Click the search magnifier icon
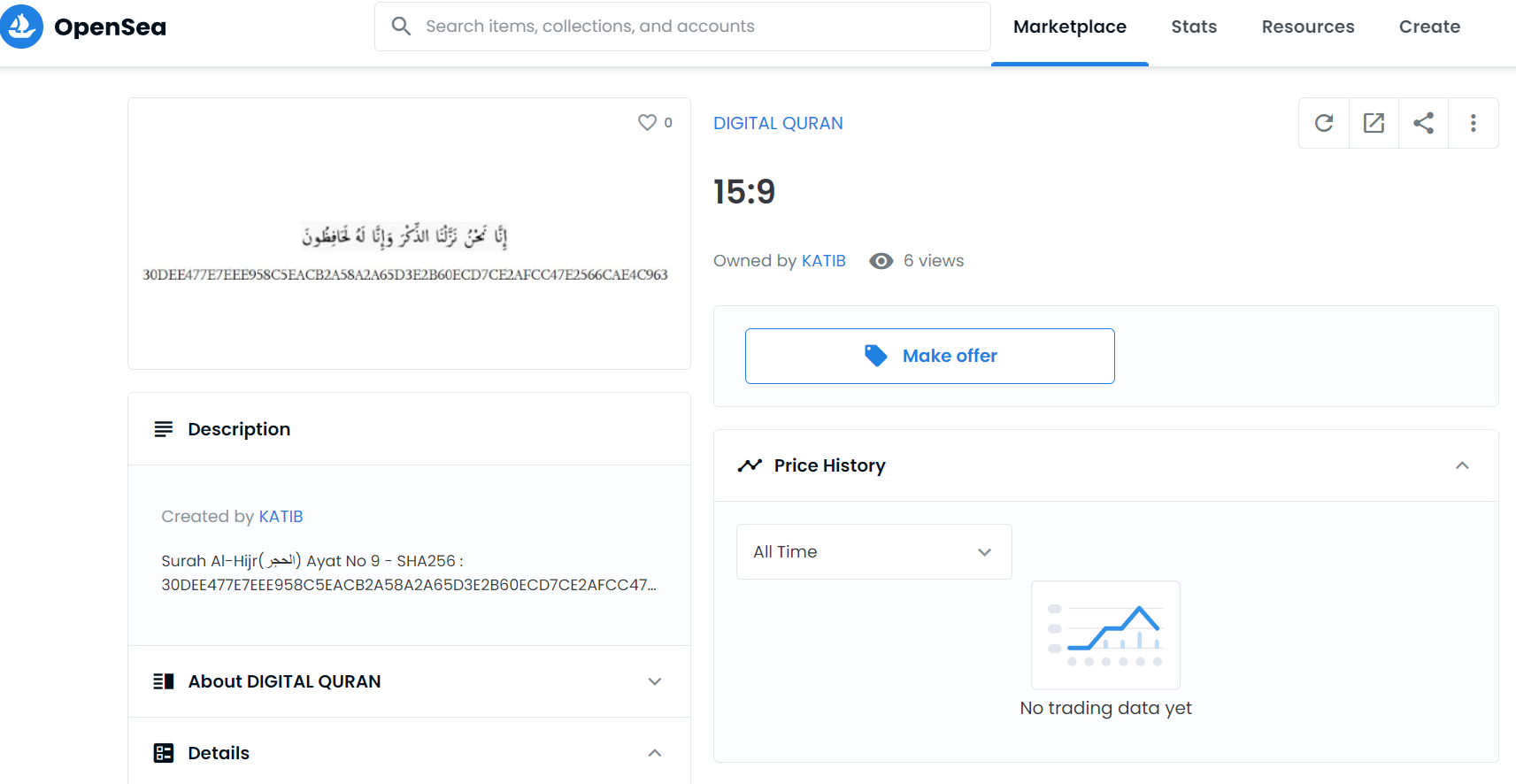 pos(401,27)
